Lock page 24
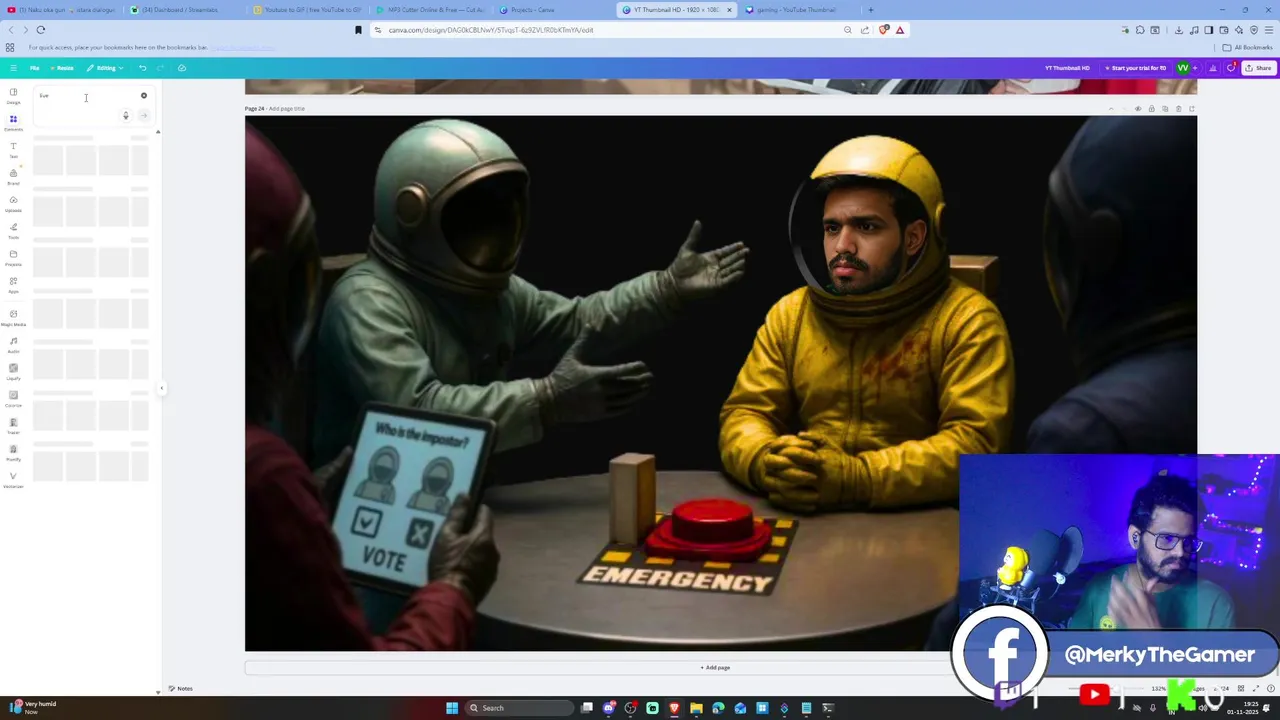Viewport: 1280px width, 720px height. point(1151,108)
